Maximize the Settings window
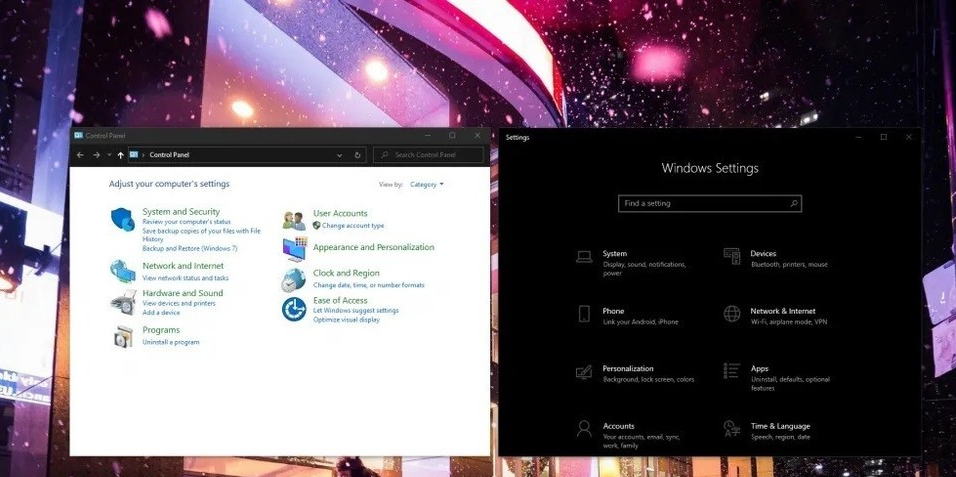956x477 pixels. (883, 137)
